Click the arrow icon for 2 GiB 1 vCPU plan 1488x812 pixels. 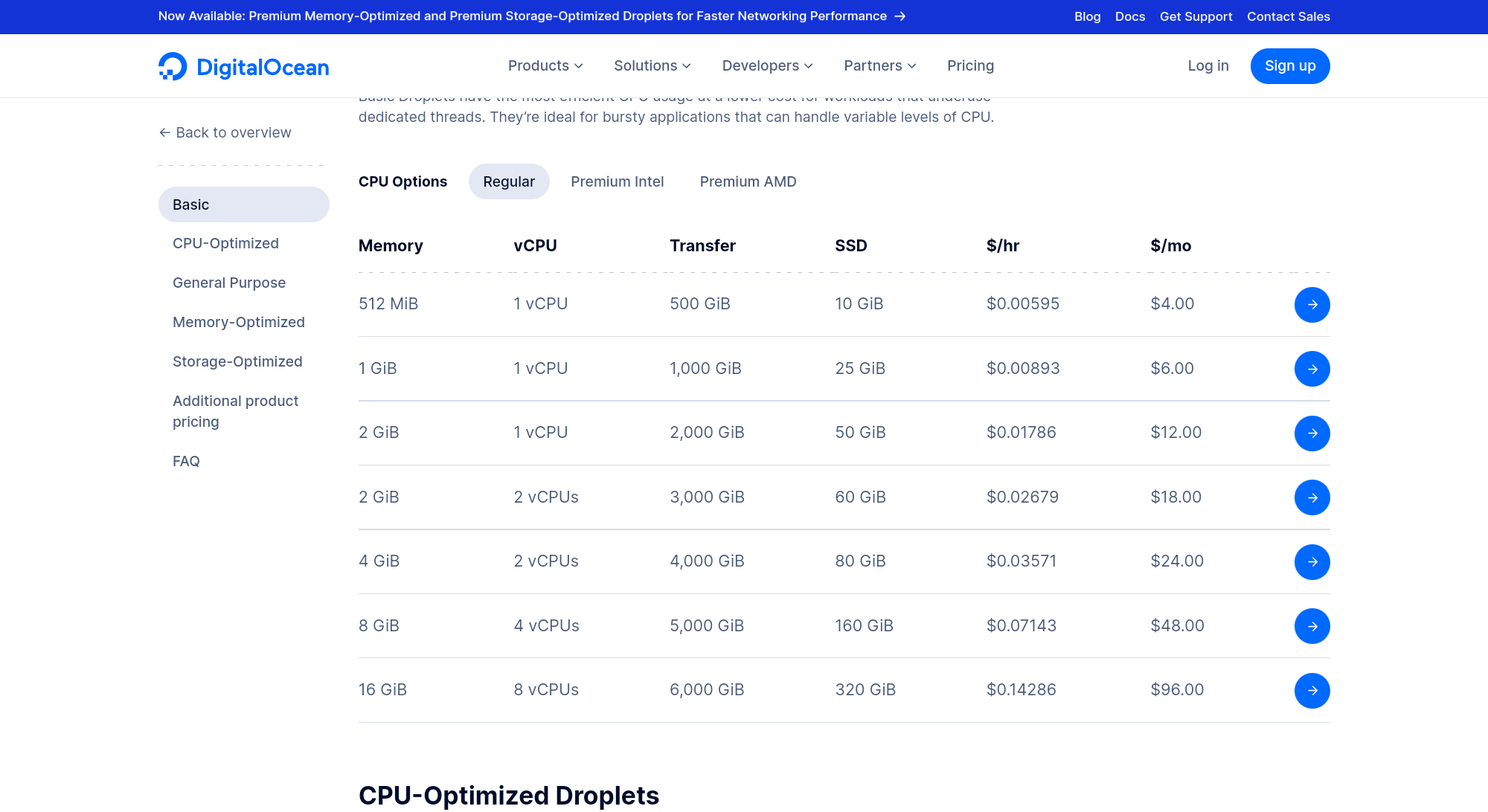click(1312, 433)
